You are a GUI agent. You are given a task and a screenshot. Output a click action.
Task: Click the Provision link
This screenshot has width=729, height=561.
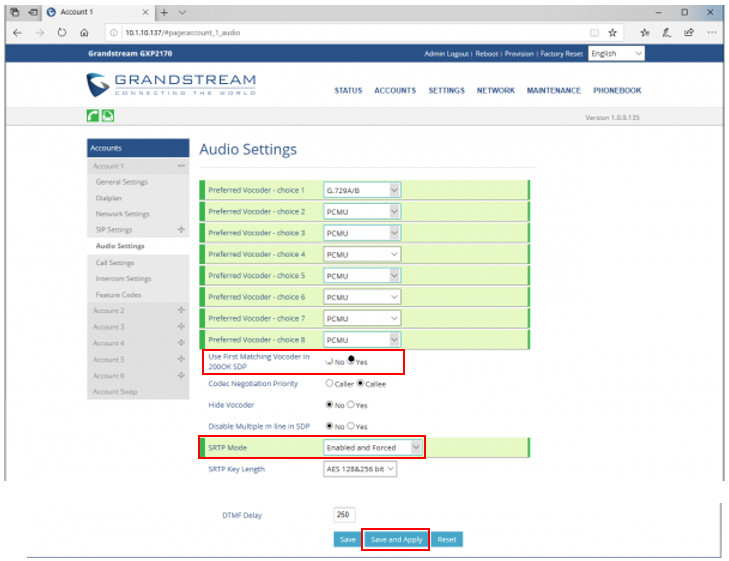519,54
